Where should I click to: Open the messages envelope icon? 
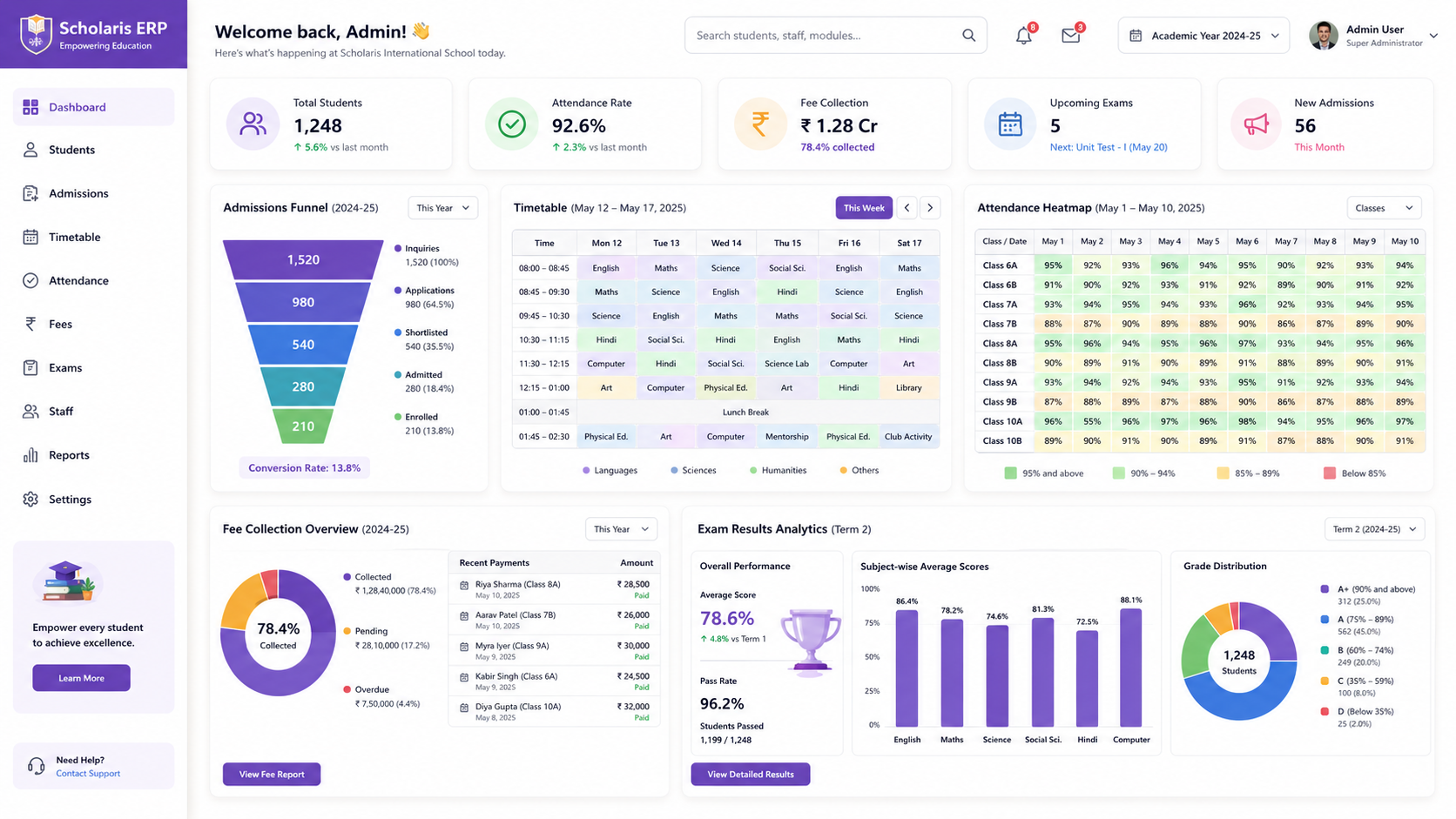tap(1071, 36)
